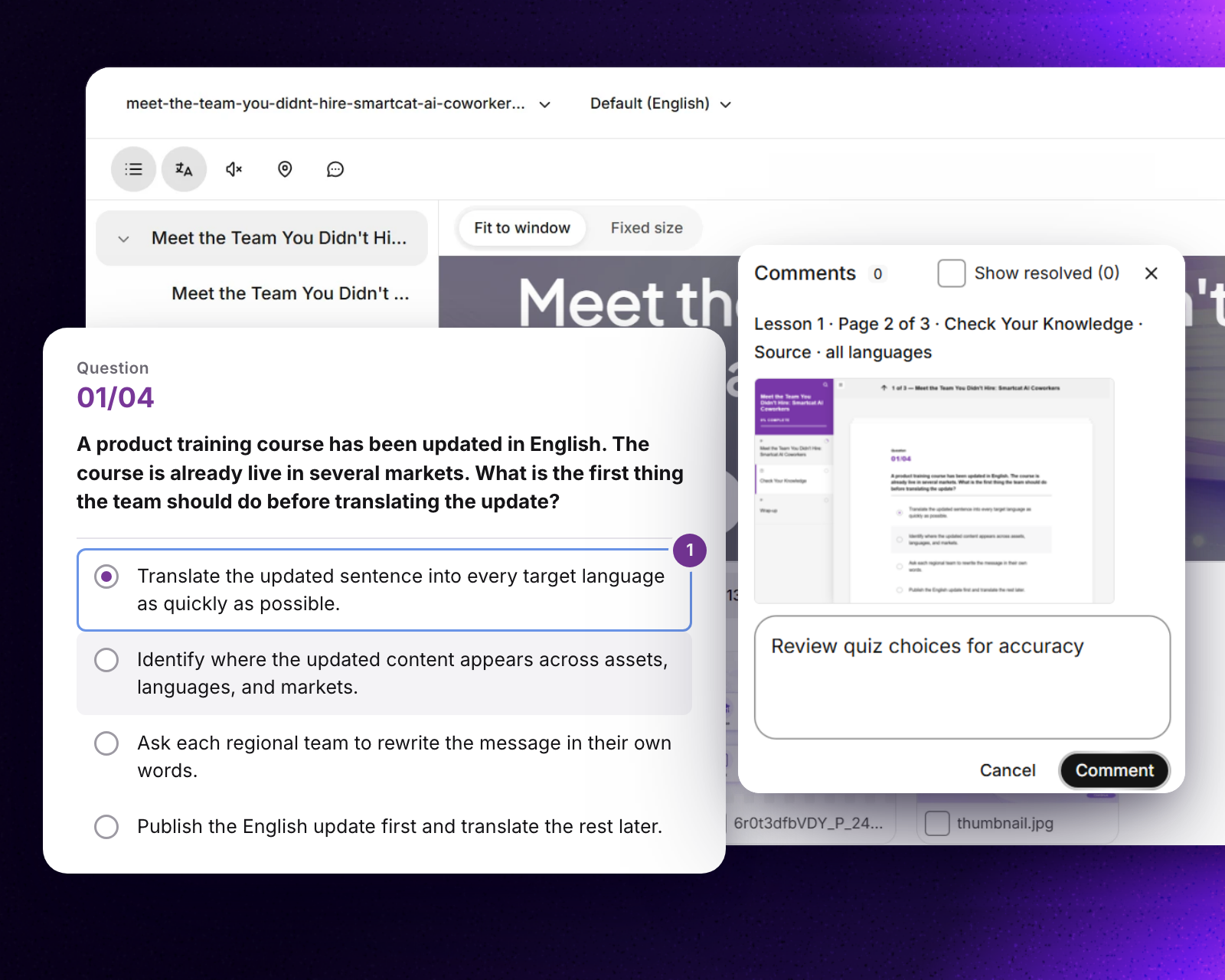
Task: Click the comment text field
Action: [x=962, y=677]
